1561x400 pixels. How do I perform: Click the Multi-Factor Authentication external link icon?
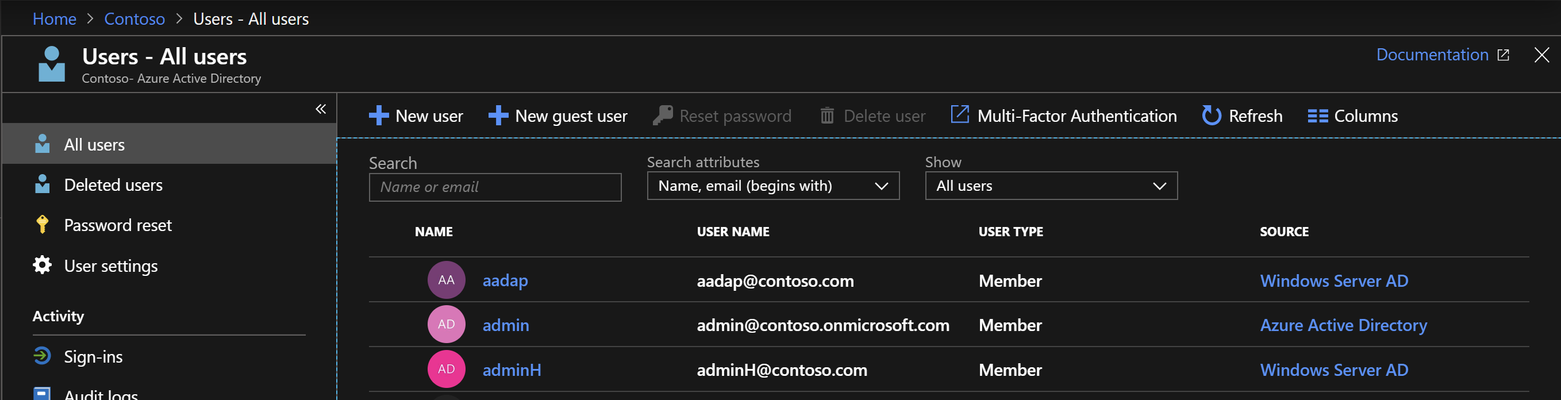(960, 115)
